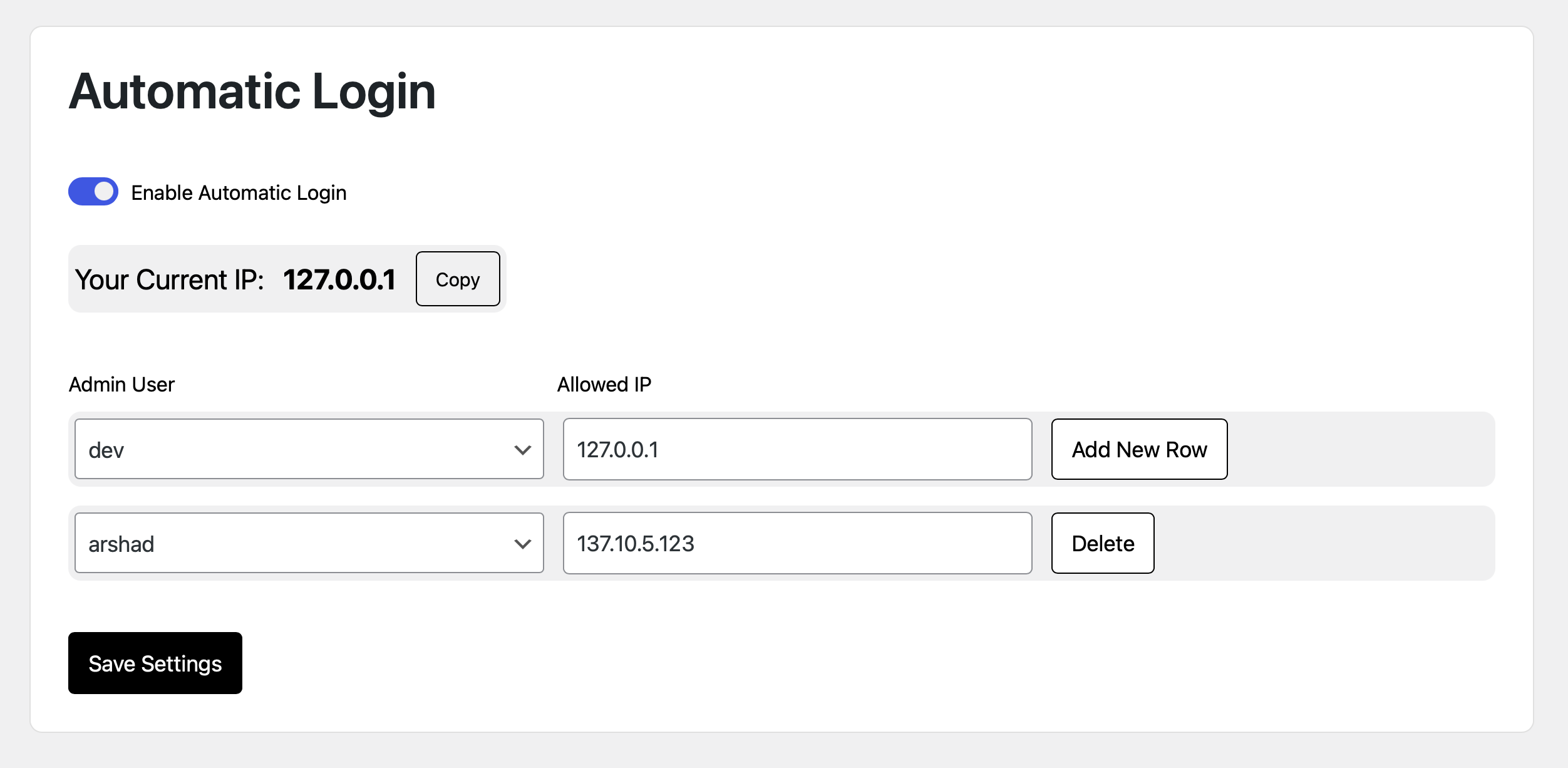Click the chevron arrow in the dev dropdown
Viewport: 1568px width, 768px height.
pyautogui.click(x=523, y=450)
